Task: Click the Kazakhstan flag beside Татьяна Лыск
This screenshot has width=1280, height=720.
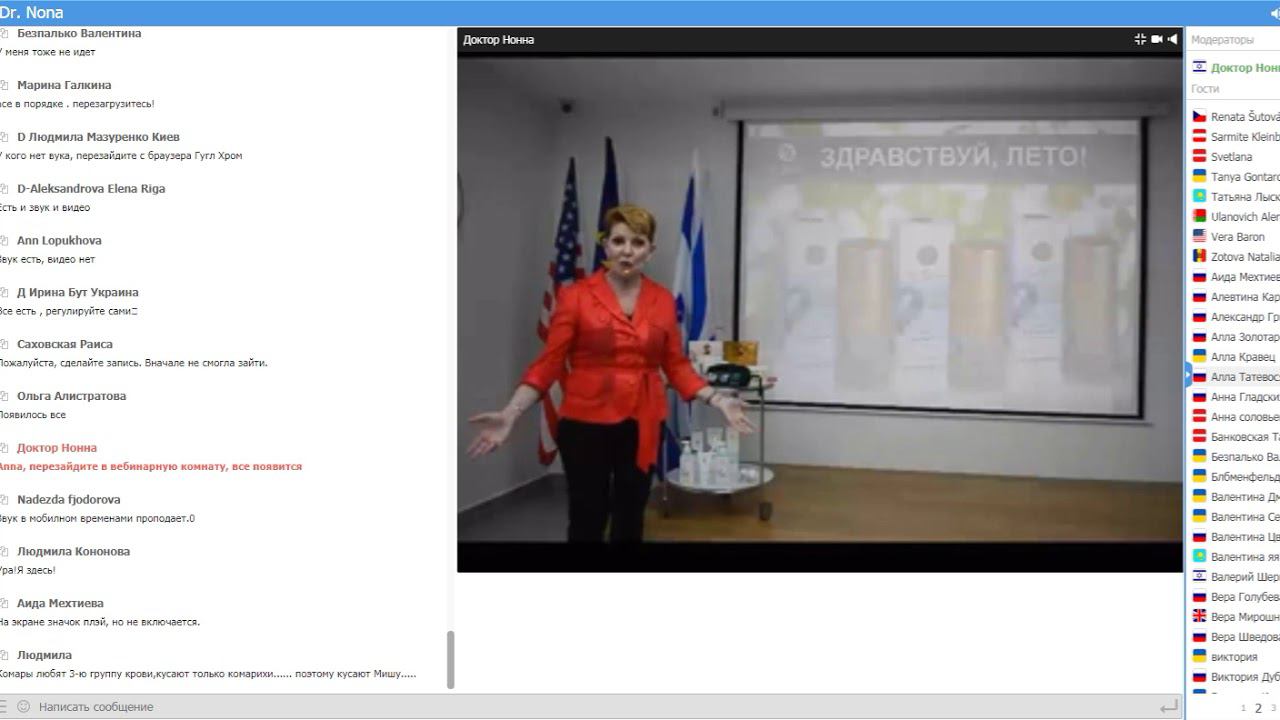Action: 1199,197
